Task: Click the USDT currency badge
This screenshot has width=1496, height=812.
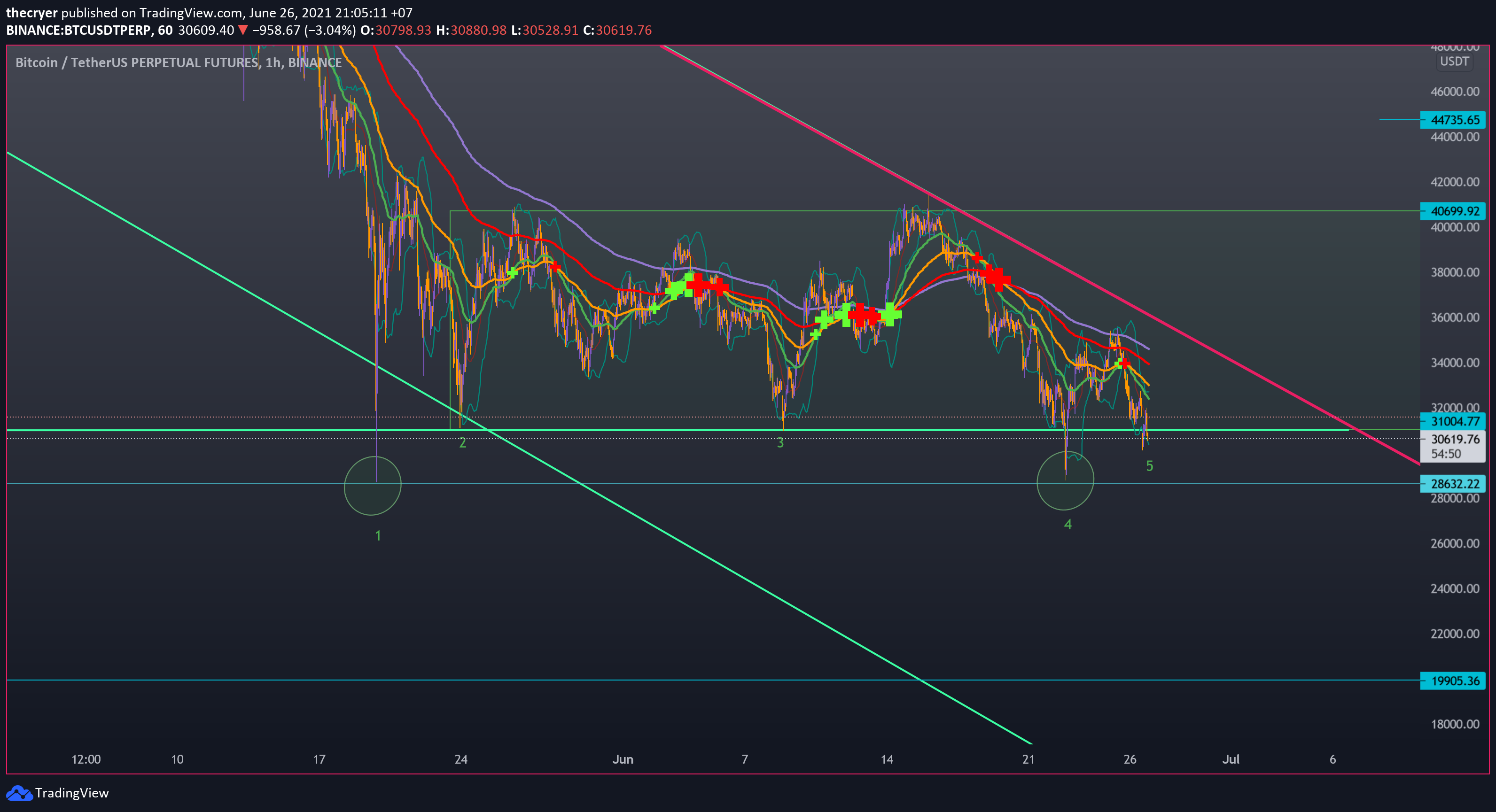Action: (x=1454, y=62)
